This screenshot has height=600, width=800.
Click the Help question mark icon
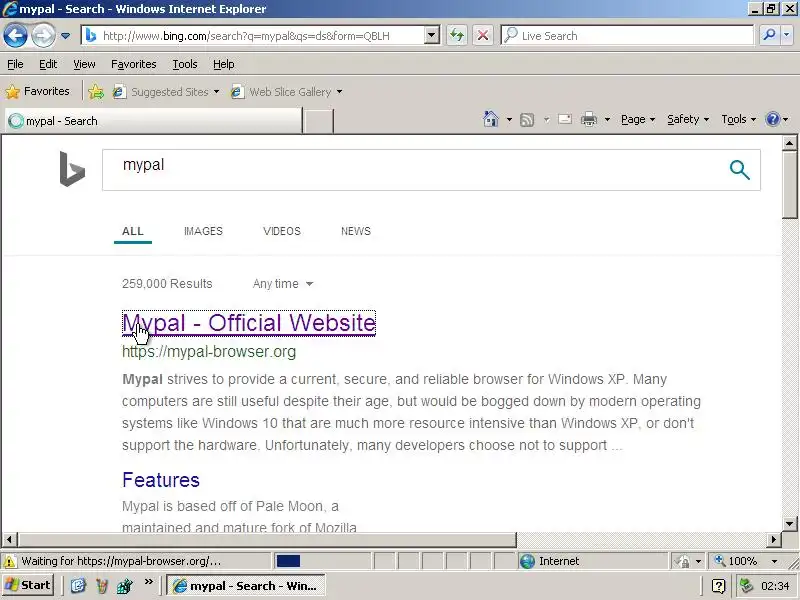772,119
